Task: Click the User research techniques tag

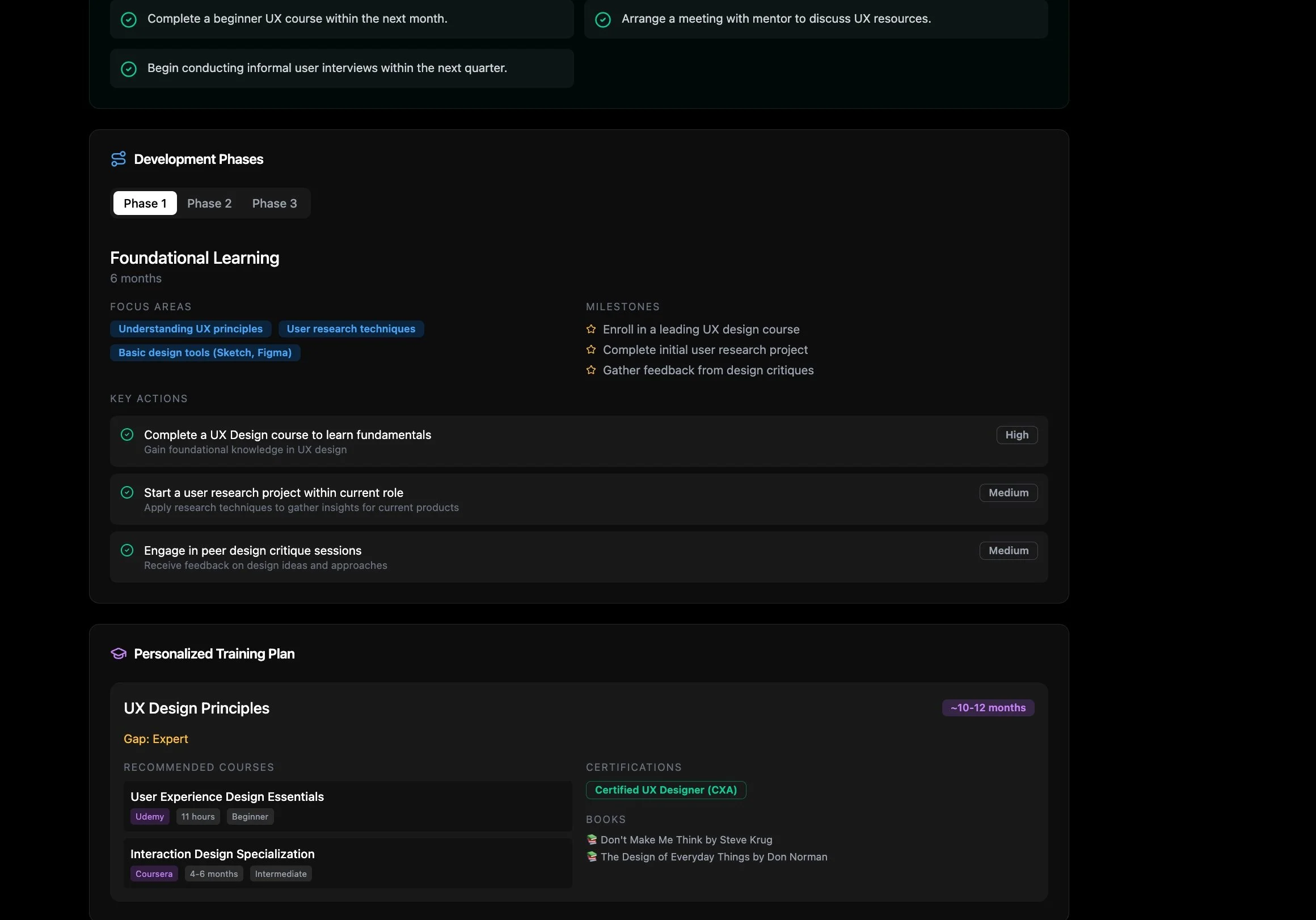Action: pyautogui.click(x=351, y=329)
